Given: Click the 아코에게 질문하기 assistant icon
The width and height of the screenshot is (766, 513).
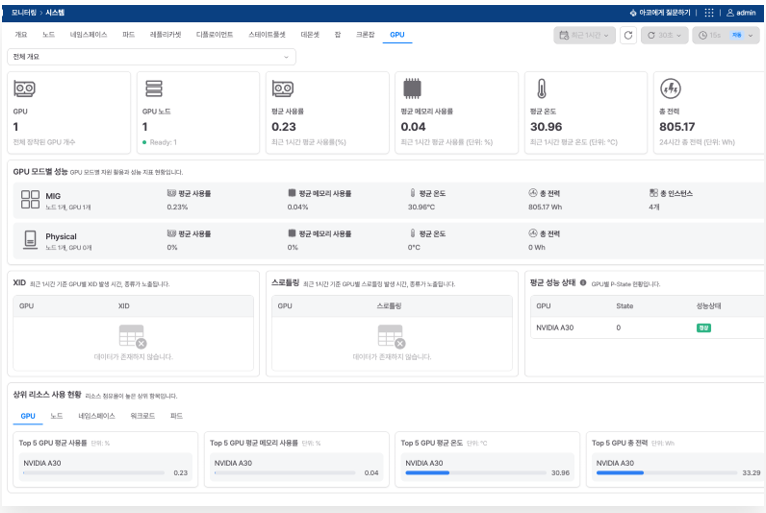Looking at the screenshot, I should tap(633, 13).
